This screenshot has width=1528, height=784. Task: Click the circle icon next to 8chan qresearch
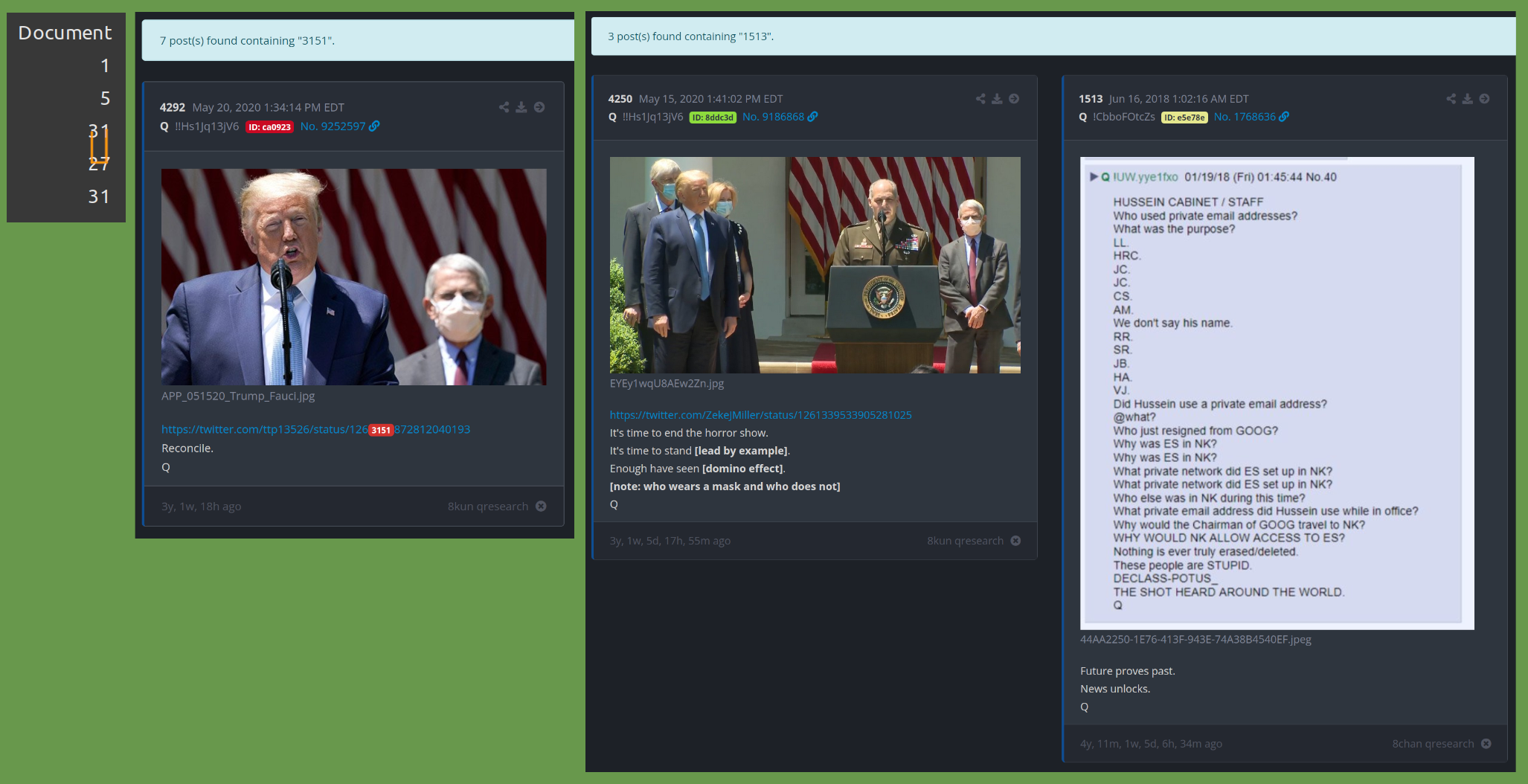point(1486,743)
